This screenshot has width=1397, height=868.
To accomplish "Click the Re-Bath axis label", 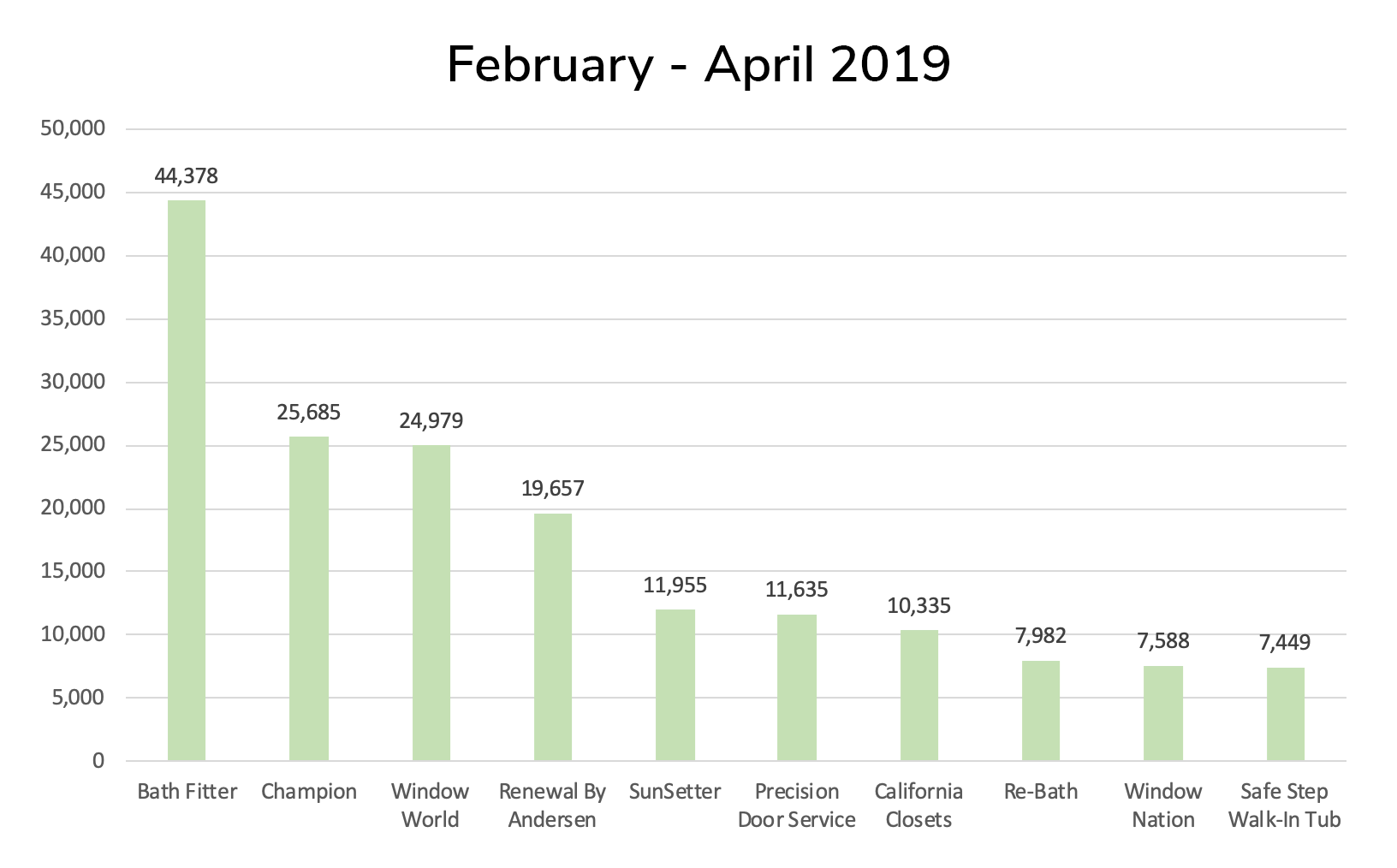I will tap(1041, 791).
